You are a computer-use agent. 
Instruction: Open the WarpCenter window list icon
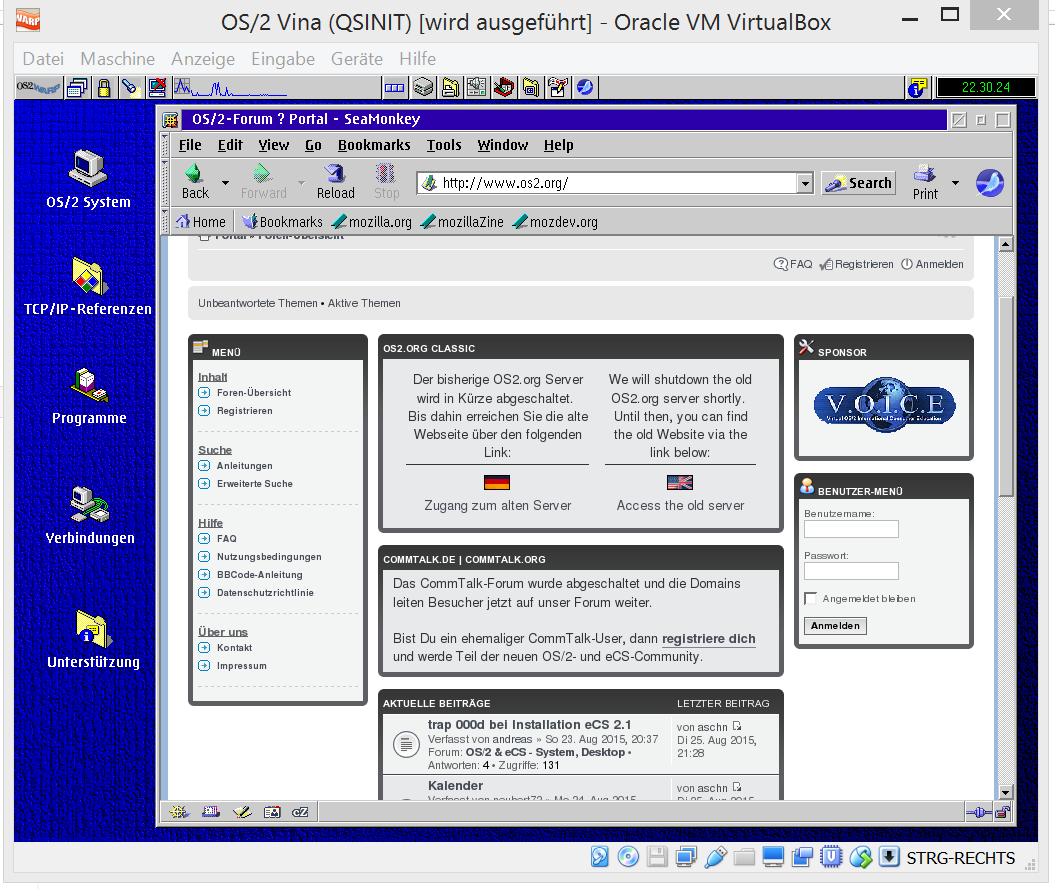coord(77,87)
